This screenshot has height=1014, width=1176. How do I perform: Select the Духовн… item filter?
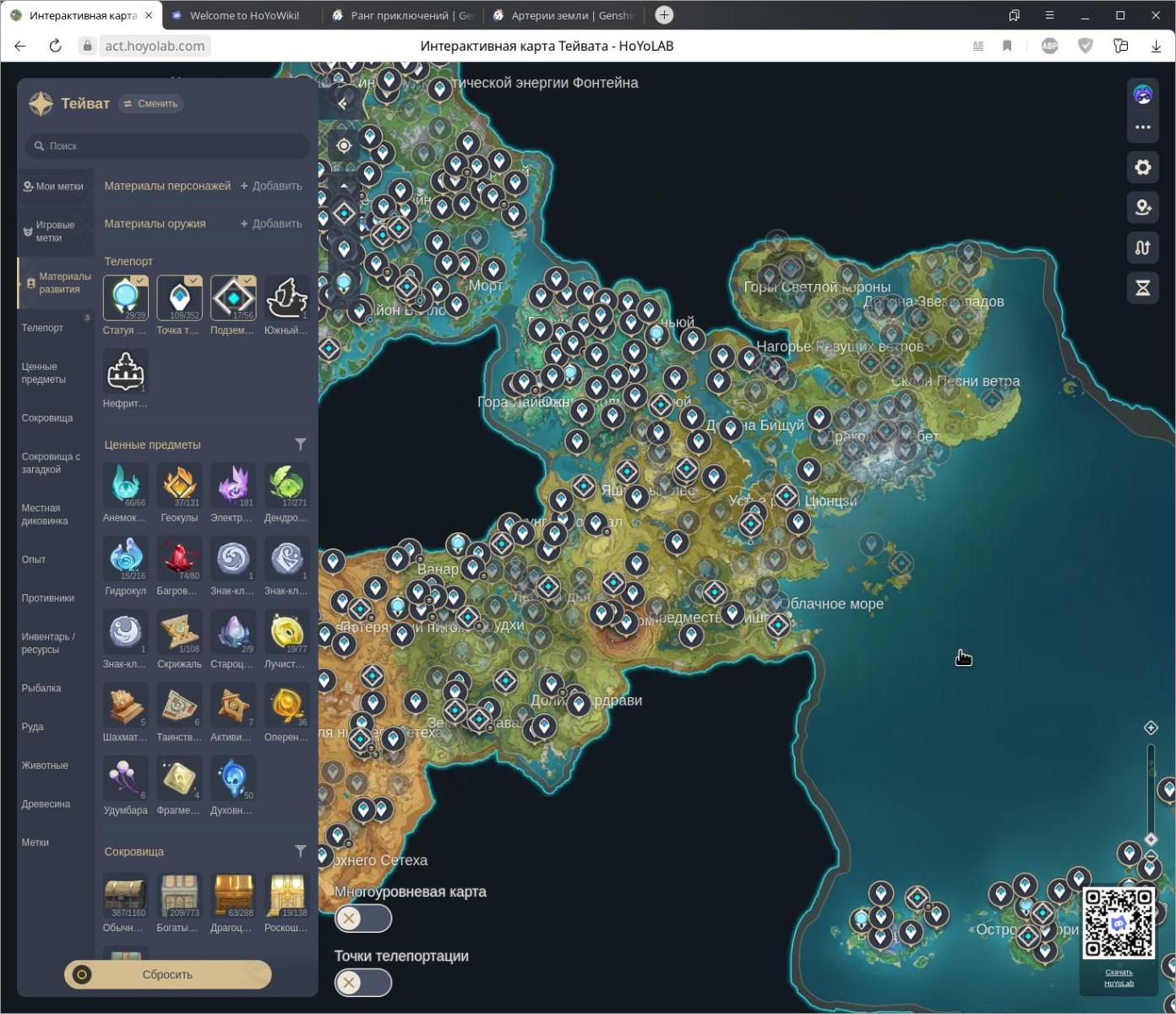click(x=233, y=778)
